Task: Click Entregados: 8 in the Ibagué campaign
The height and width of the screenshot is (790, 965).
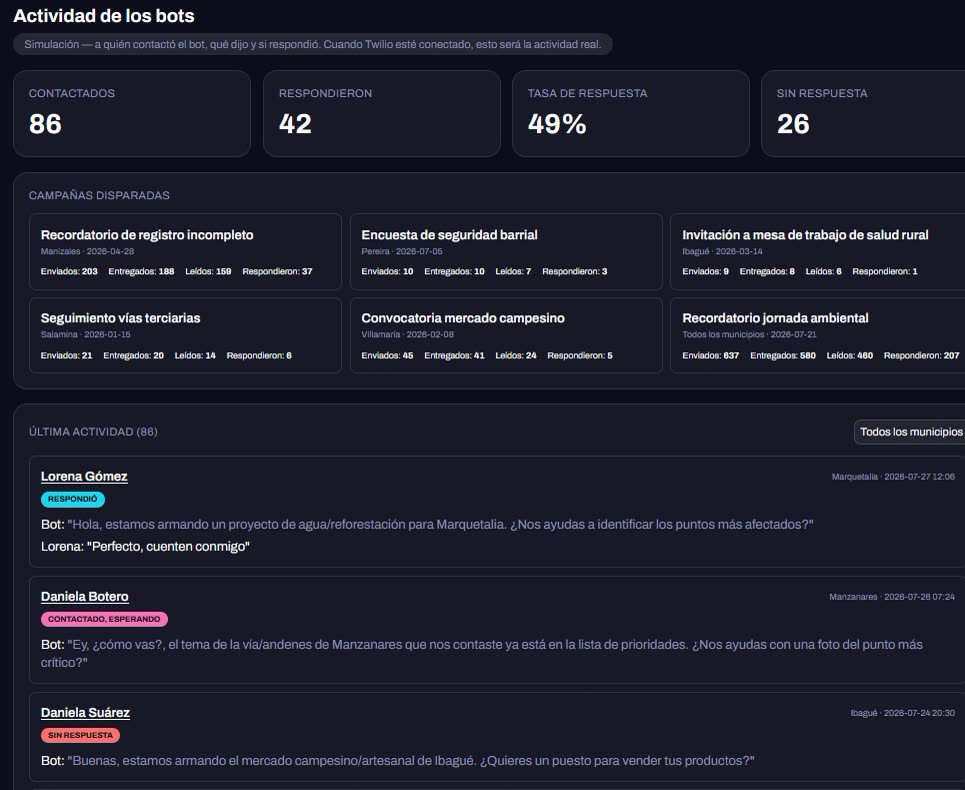Action: tap(767, 271)
